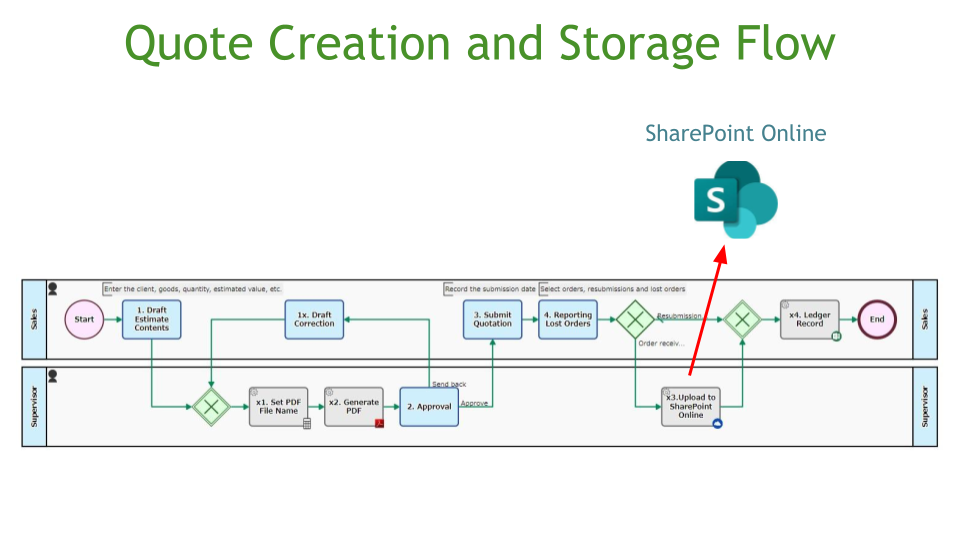Select the 2. Approval task box
The height and width of the screenshot is (540, 960).
coord(429,407)
